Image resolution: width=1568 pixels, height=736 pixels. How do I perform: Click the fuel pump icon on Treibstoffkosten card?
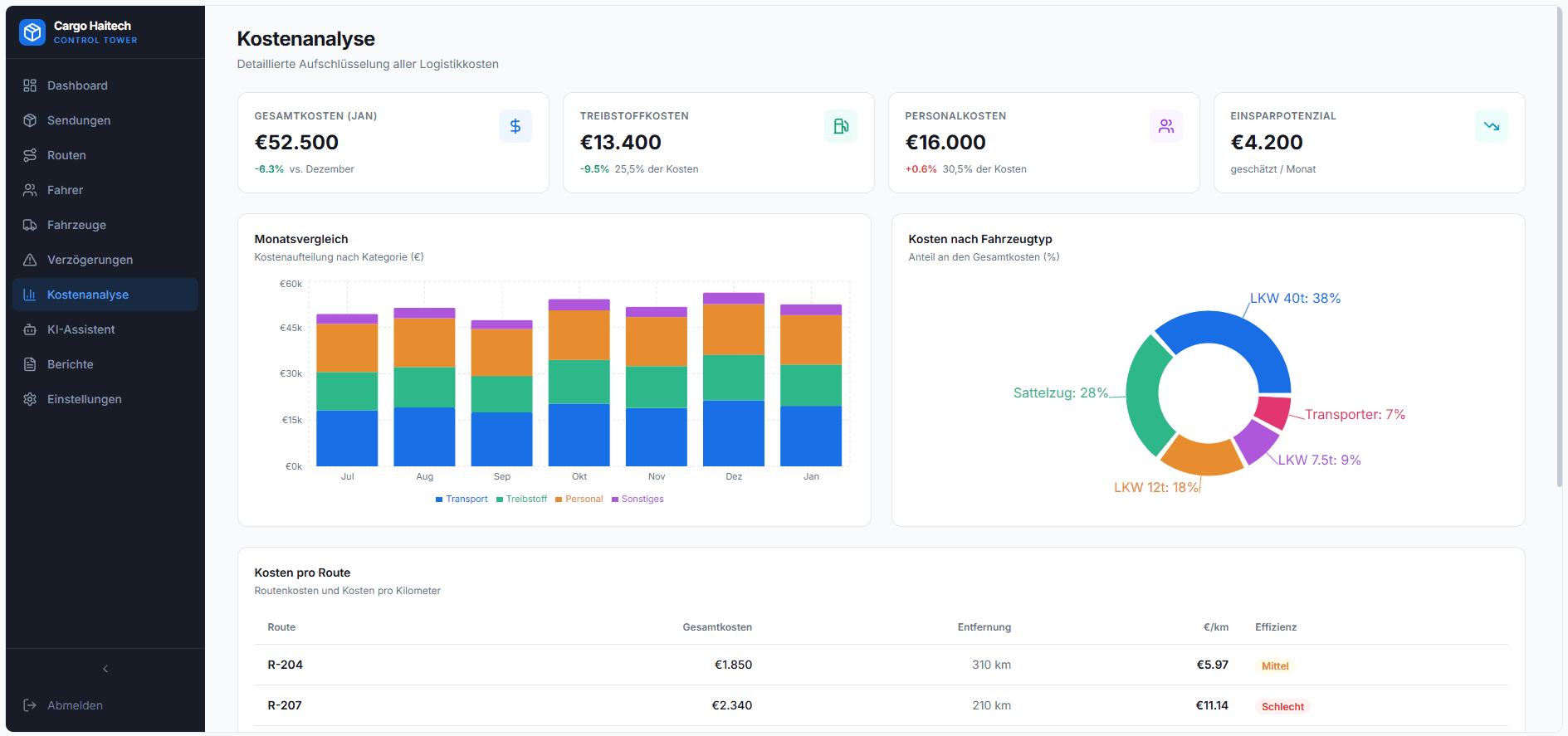pos(841,126)
